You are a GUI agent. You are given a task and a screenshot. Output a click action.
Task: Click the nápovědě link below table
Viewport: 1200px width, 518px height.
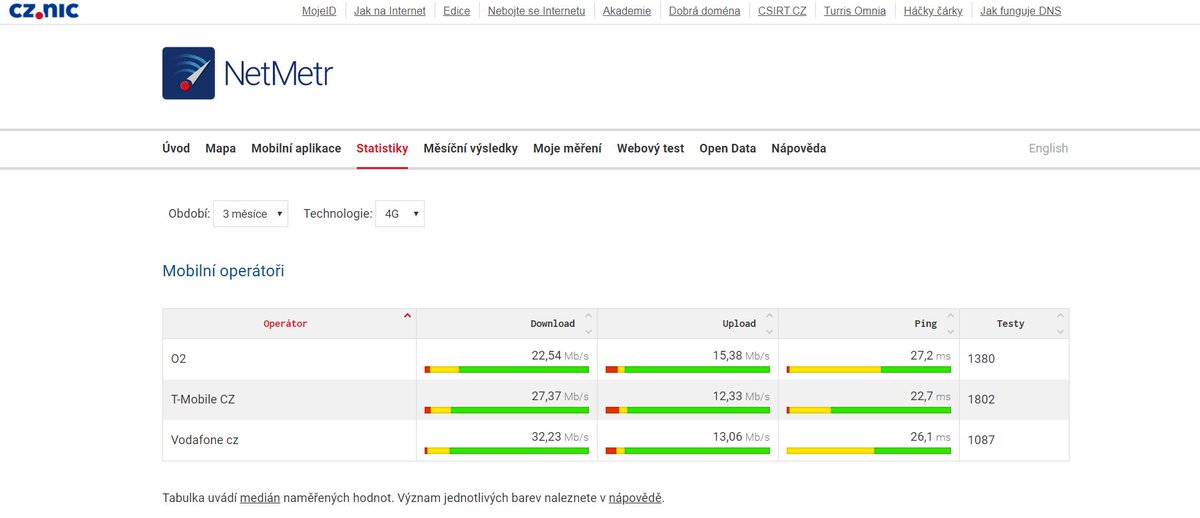635,497
